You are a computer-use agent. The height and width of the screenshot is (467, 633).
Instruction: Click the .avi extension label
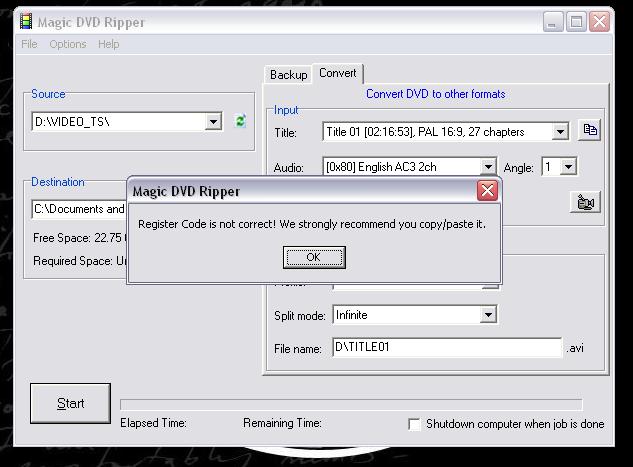[575, 348]
